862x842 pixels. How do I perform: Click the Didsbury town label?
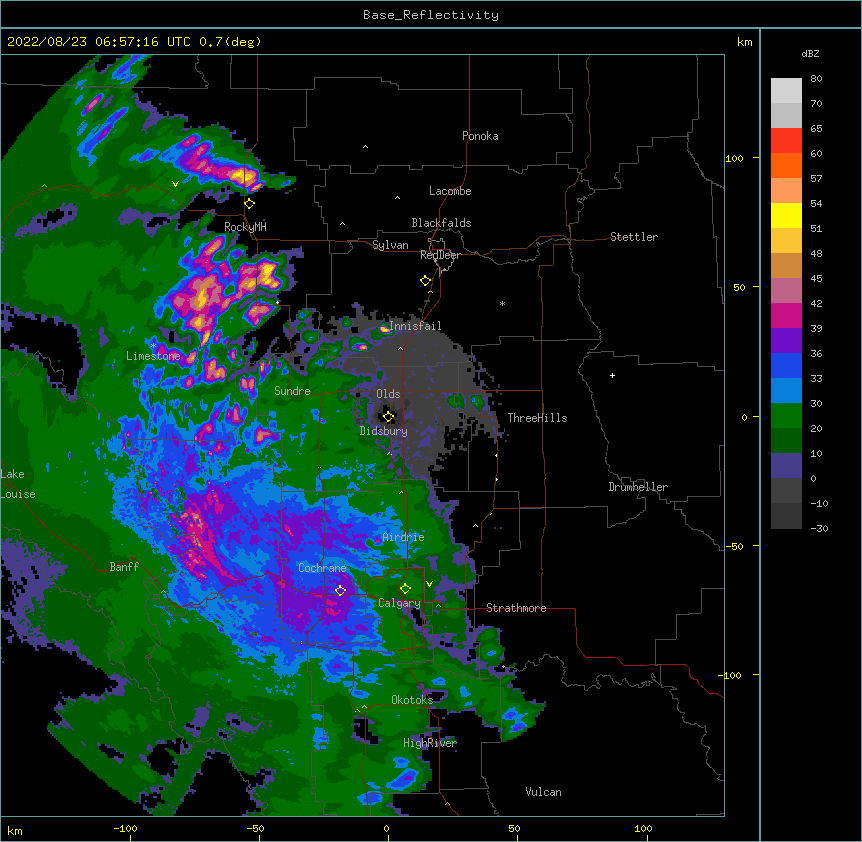coord(384,431)
